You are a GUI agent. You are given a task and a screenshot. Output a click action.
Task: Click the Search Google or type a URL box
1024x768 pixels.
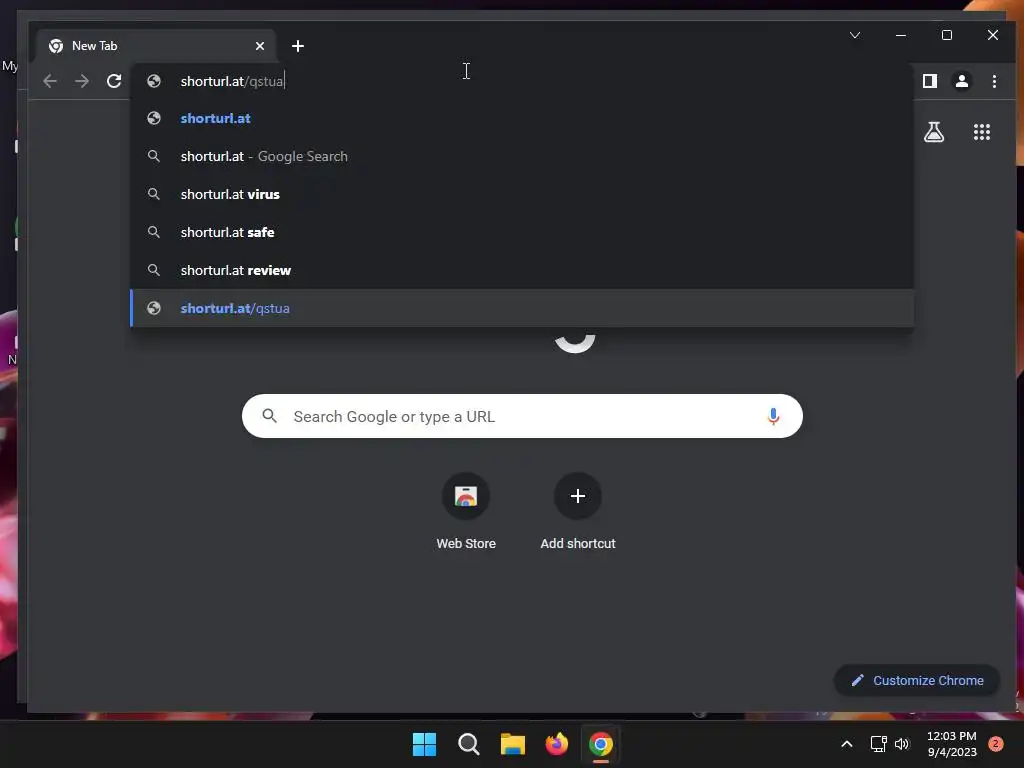click(x=522, y=416)
